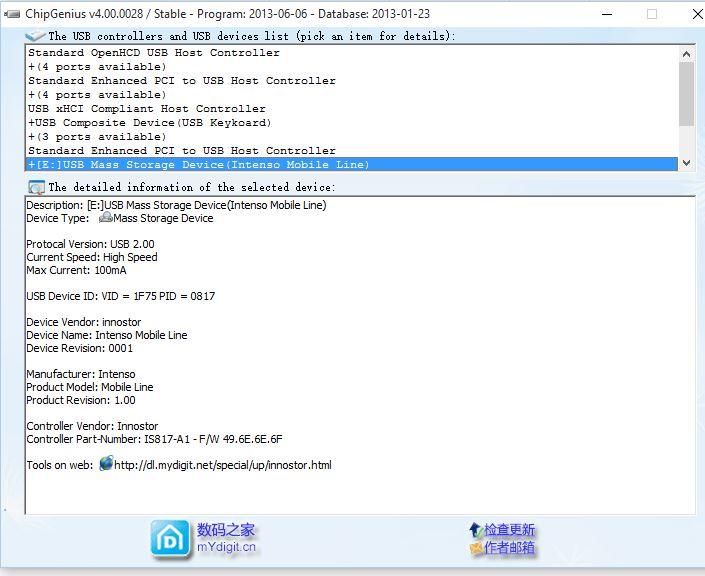Maximize the ChipGenius window
Image resolution: width=705 pixels, height=576 pixels.
click(652, 14)
